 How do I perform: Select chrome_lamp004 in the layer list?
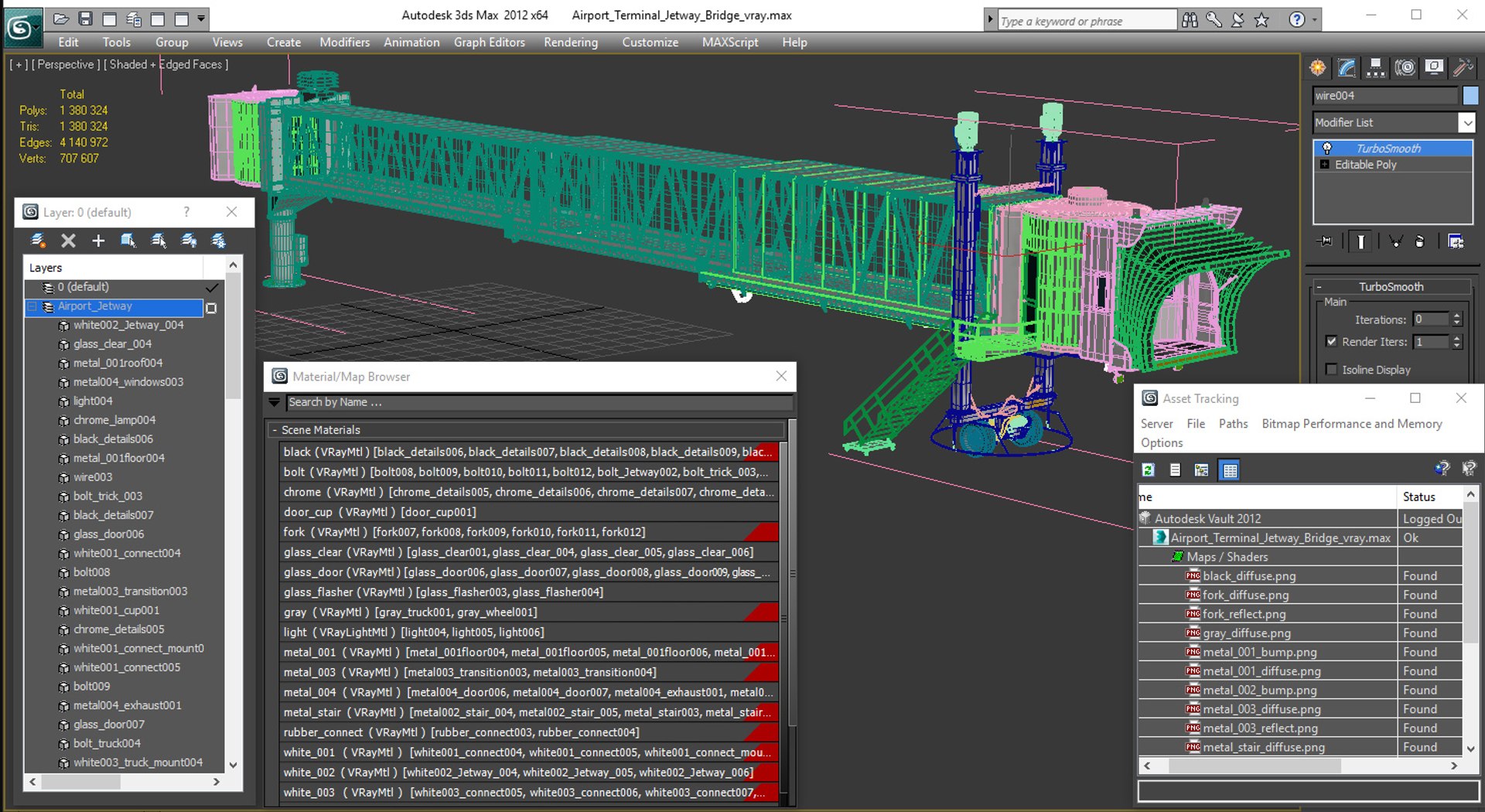[114, 420]
